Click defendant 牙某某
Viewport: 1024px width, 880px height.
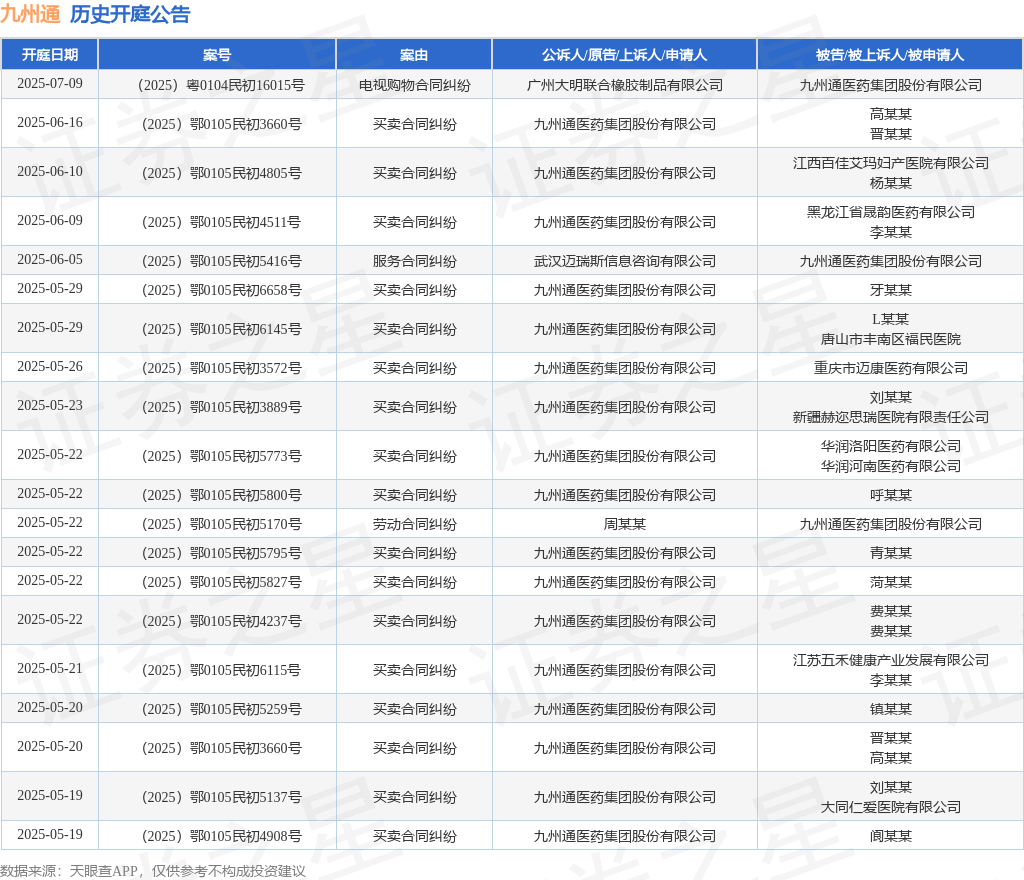891,290
